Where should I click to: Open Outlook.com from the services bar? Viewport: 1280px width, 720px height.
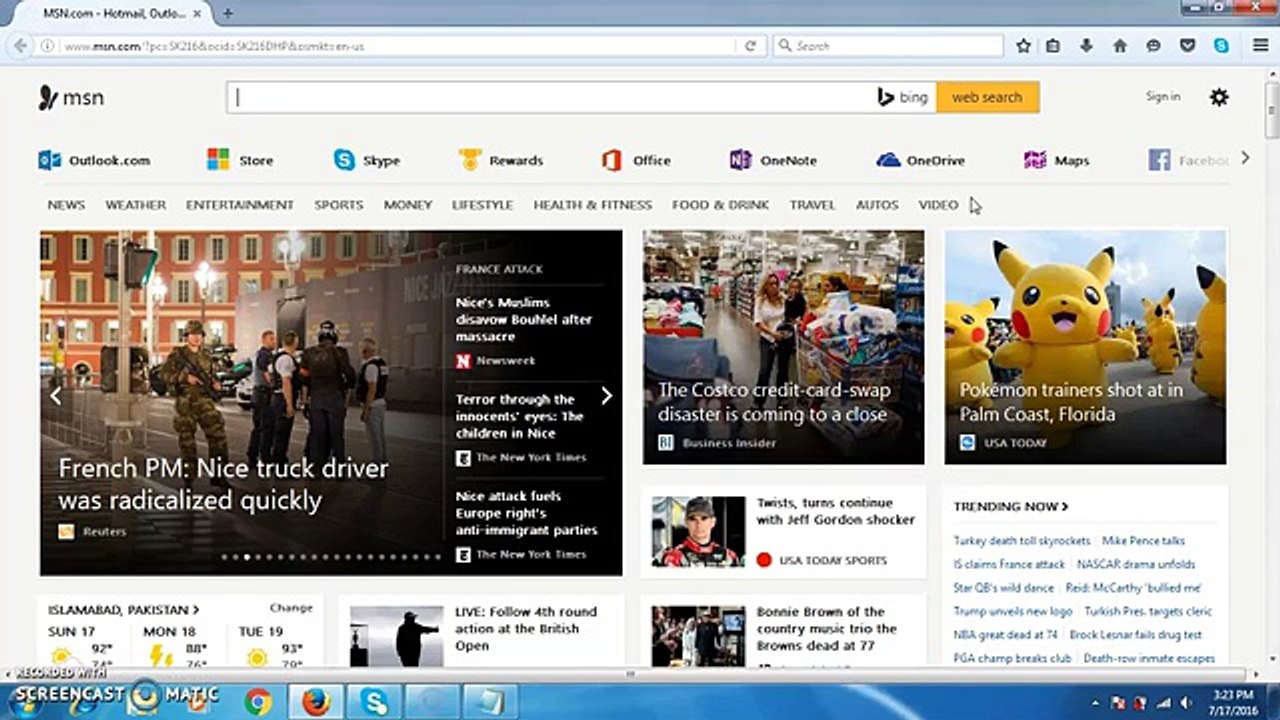[x=94, y=160]
